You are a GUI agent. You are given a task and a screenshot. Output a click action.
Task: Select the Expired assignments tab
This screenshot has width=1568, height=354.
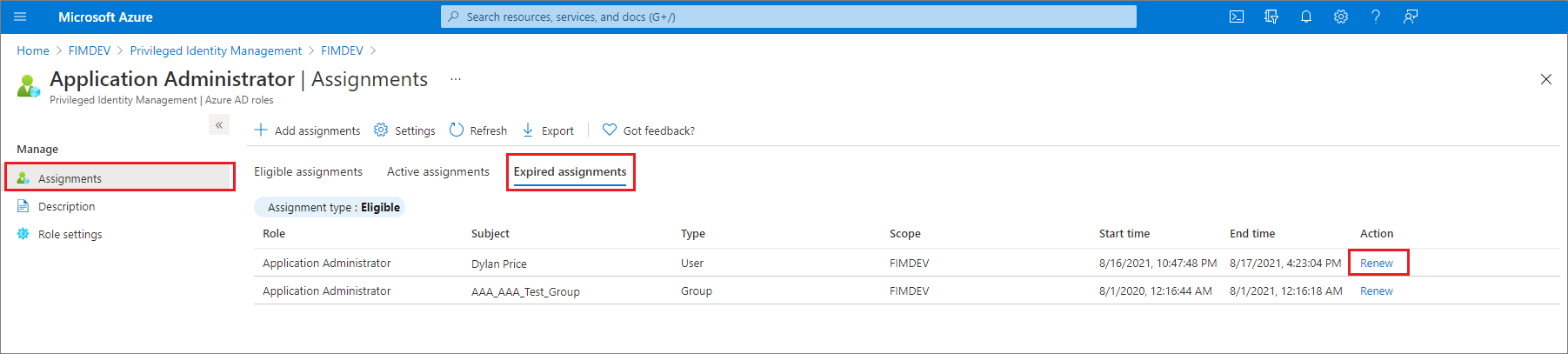pyautogui.click(x=570, y=171)
